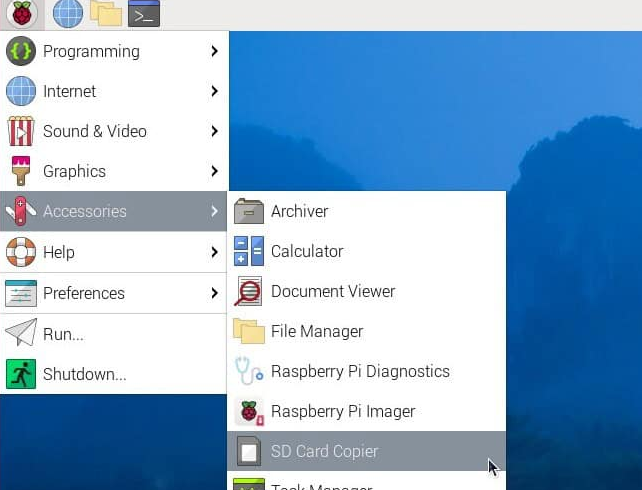Select SD Card Copier entry

(x=324, y=451)
